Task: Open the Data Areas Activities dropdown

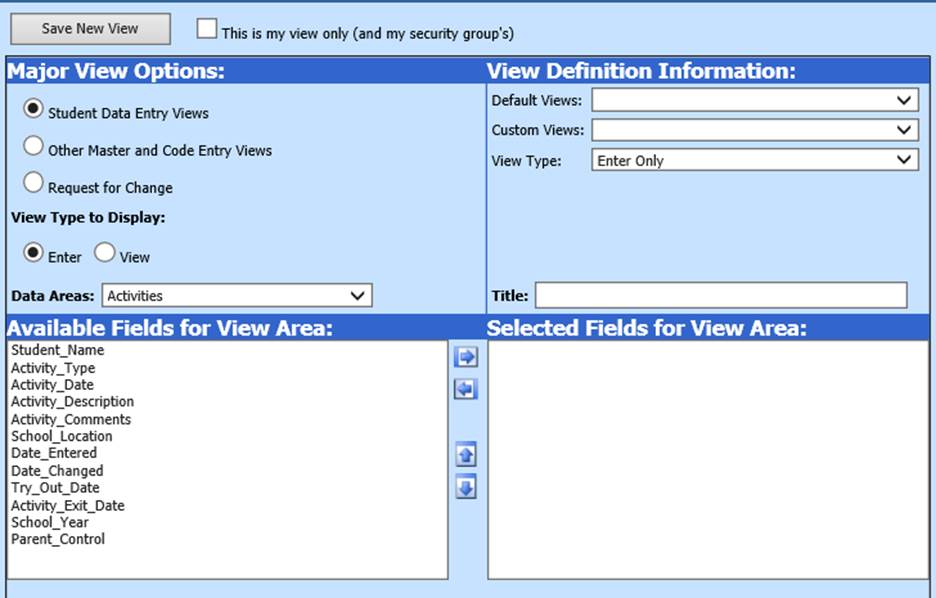Action: (x=237, y=295)
